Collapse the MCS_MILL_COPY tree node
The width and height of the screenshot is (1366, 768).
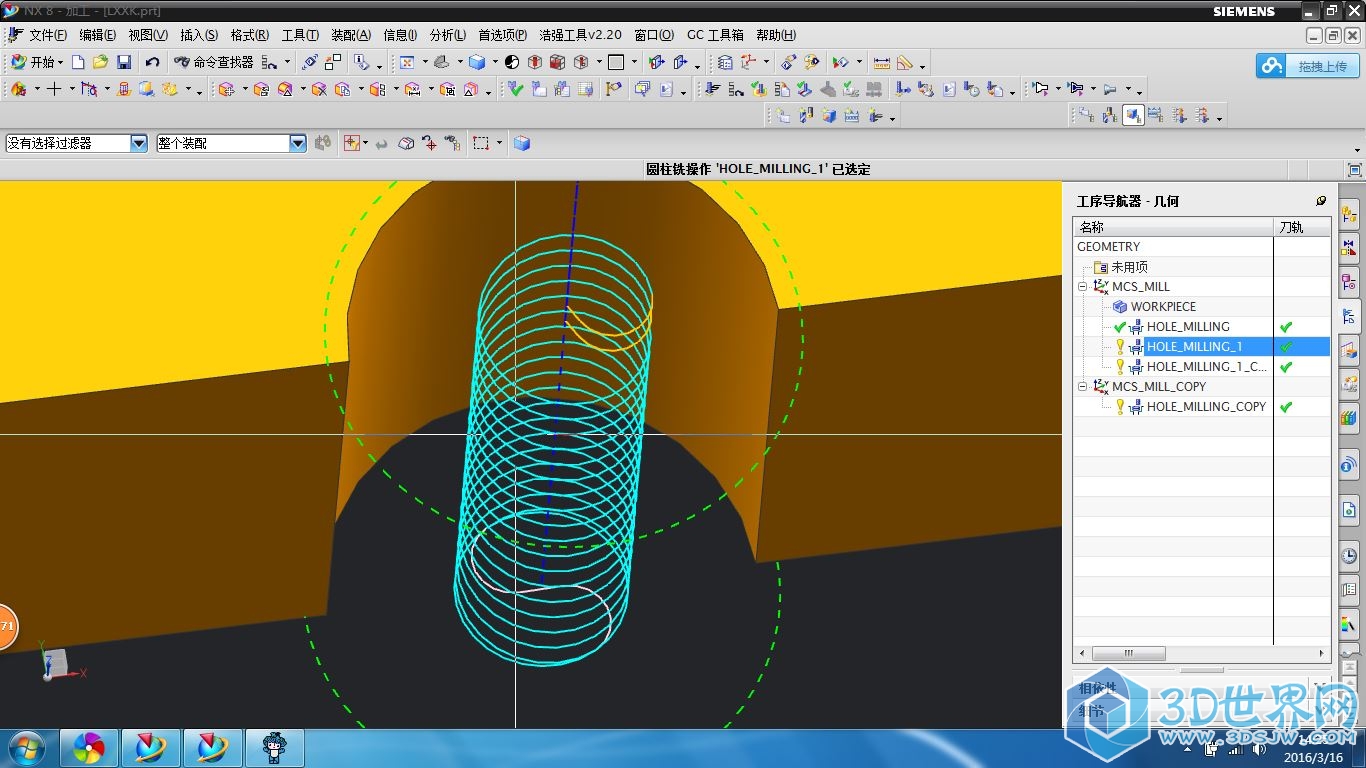tap(1083, 386)
